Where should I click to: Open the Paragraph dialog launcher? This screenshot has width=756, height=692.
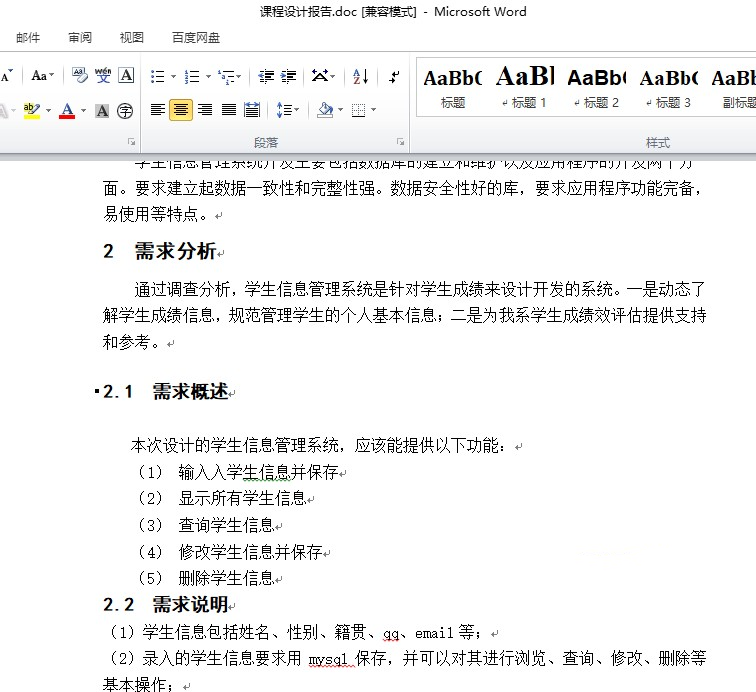tap(400, 142)
